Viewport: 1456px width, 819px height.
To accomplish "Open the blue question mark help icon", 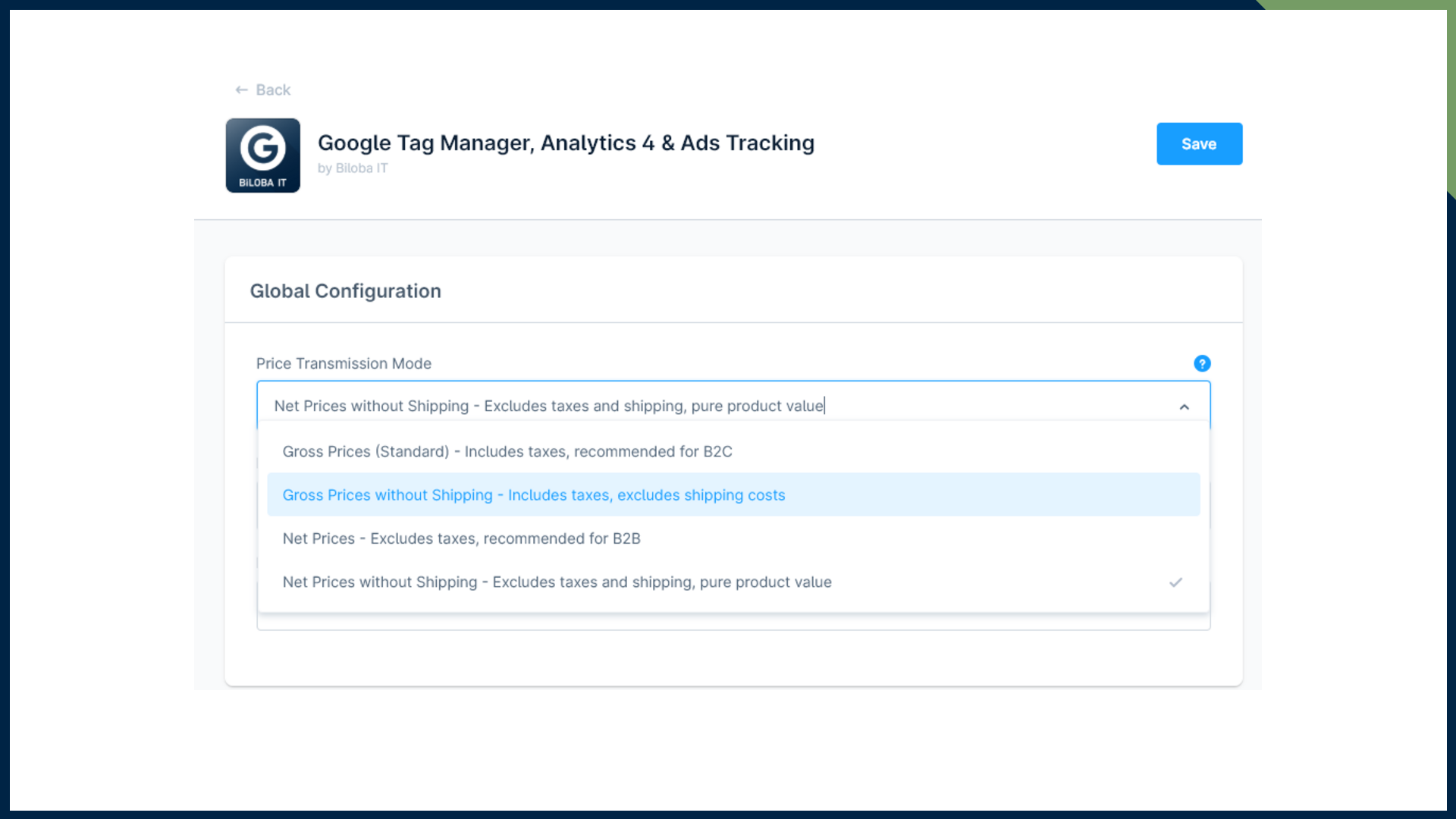I will (x=1202, y=364).
